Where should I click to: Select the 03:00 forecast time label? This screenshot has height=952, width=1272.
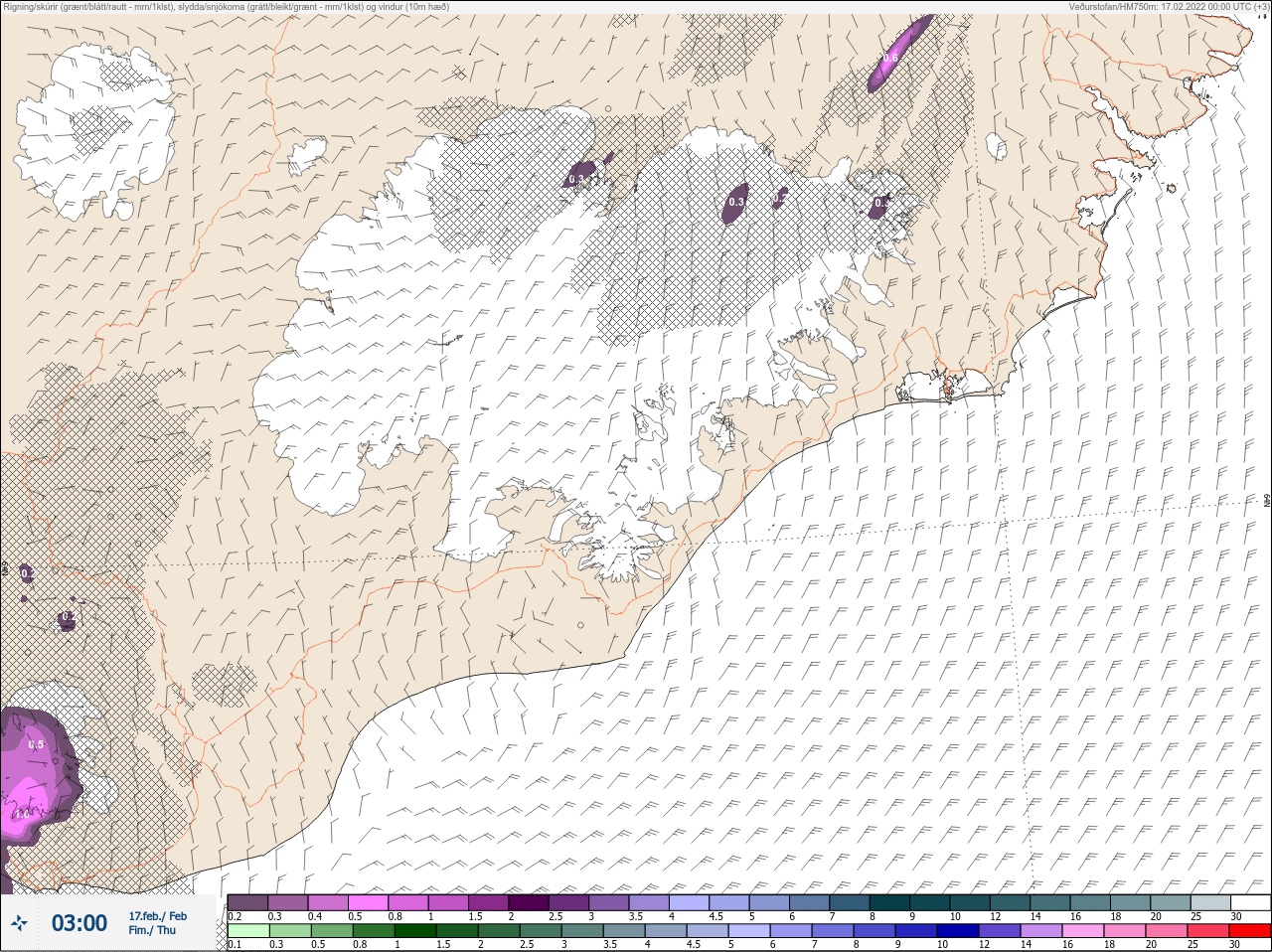coord(79,923)
